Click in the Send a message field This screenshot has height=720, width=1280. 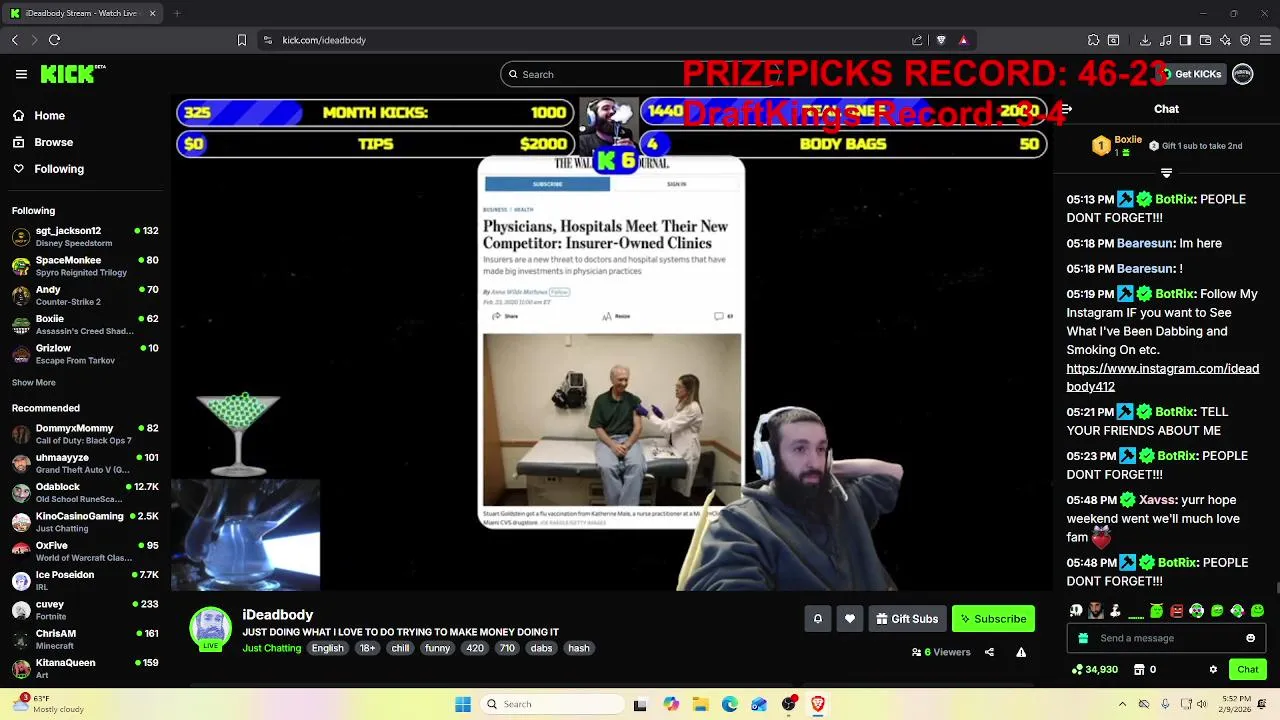coord(1166,638)
